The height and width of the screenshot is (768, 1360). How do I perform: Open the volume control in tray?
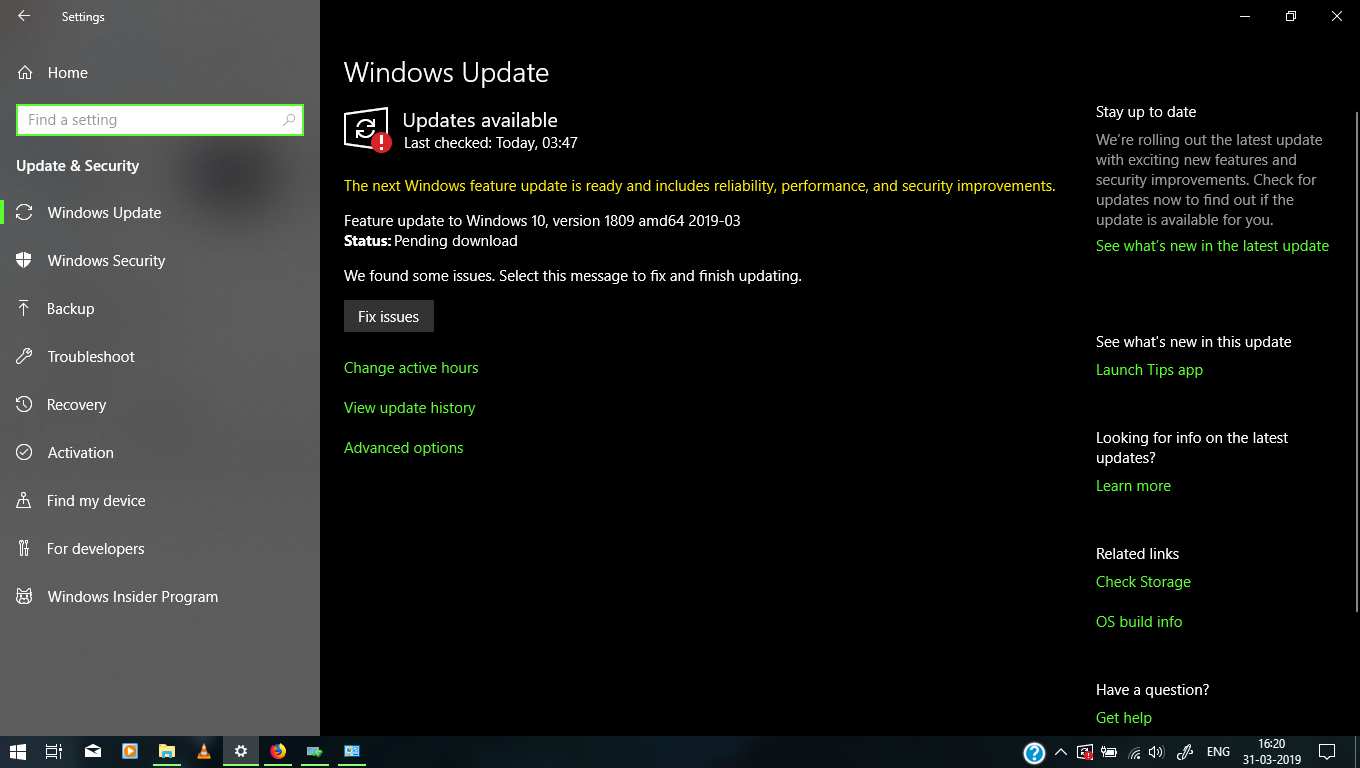click(x=1157, y=752)
